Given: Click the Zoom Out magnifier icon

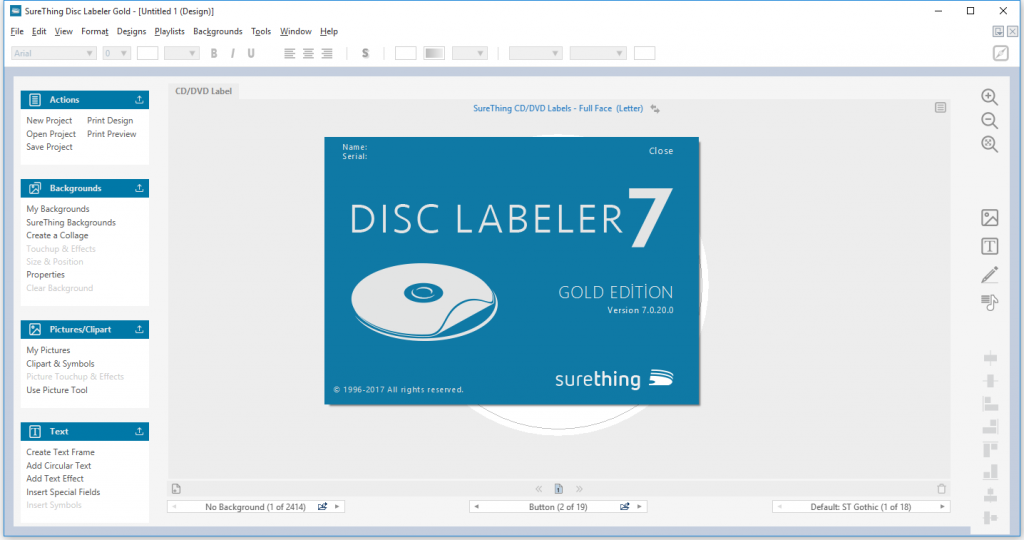Looking at the screenshot, I should pos(989,121).
